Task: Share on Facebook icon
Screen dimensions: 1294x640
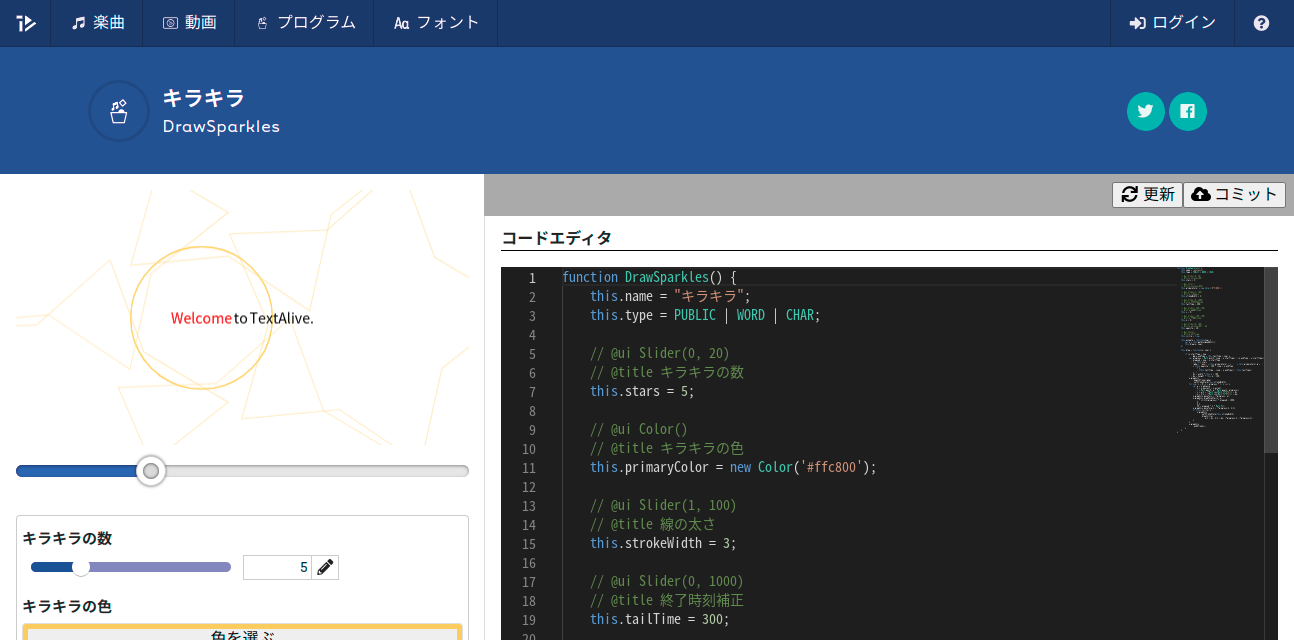Action: (1188, 111)
